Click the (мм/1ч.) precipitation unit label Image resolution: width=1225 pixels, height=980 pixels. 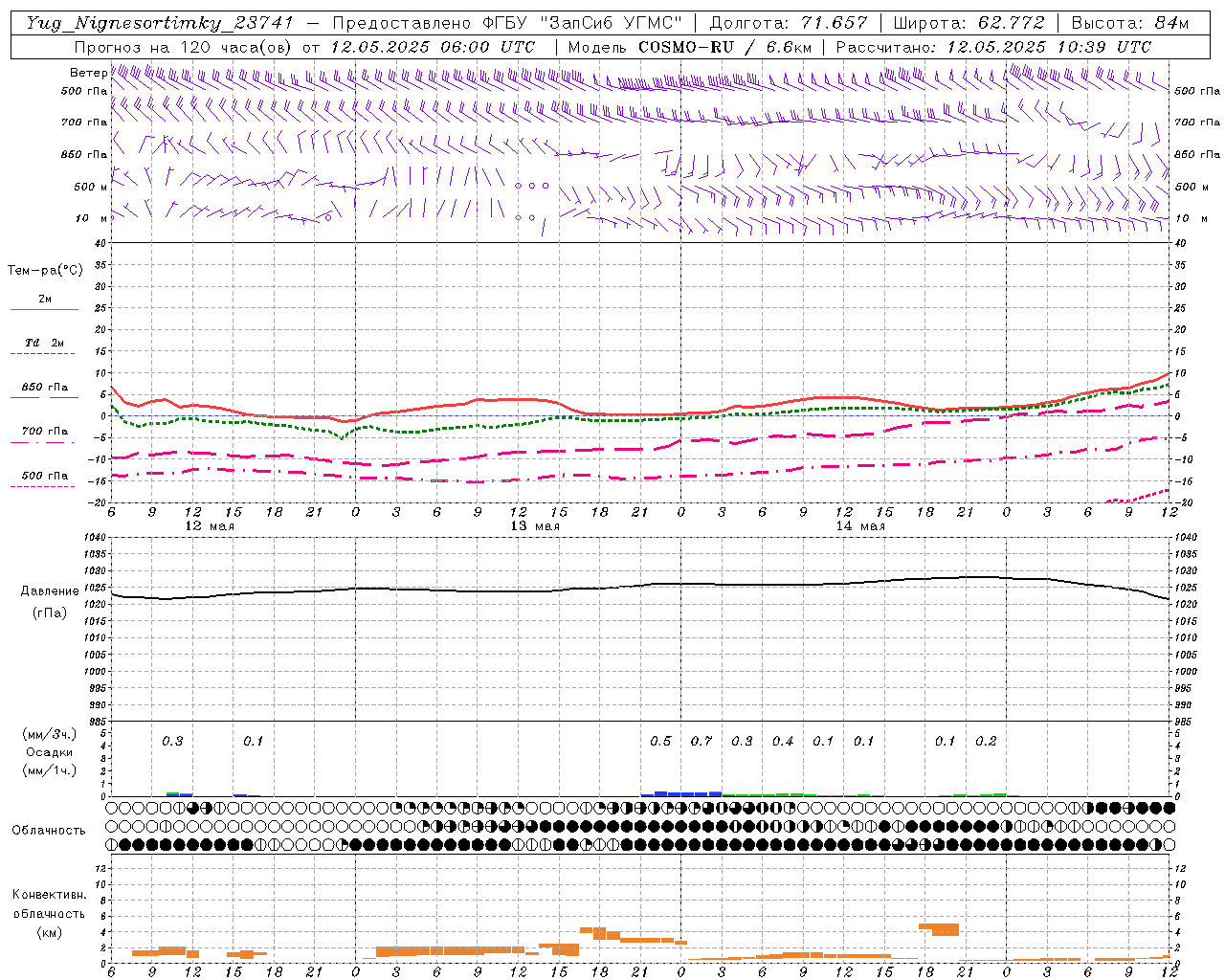click(x=48, y=770)
